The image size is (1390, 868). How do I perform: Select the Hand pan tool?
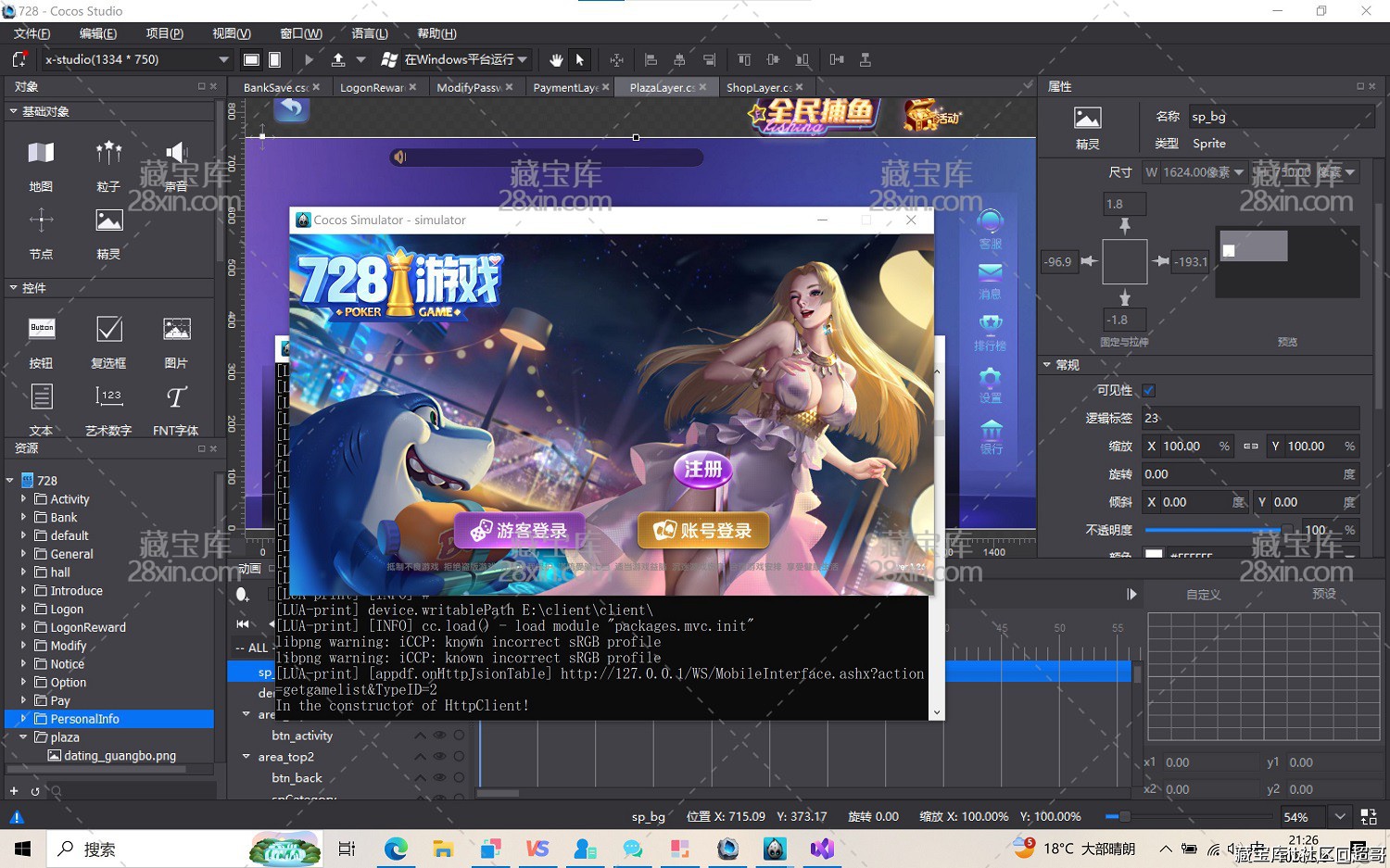[556, 59]
